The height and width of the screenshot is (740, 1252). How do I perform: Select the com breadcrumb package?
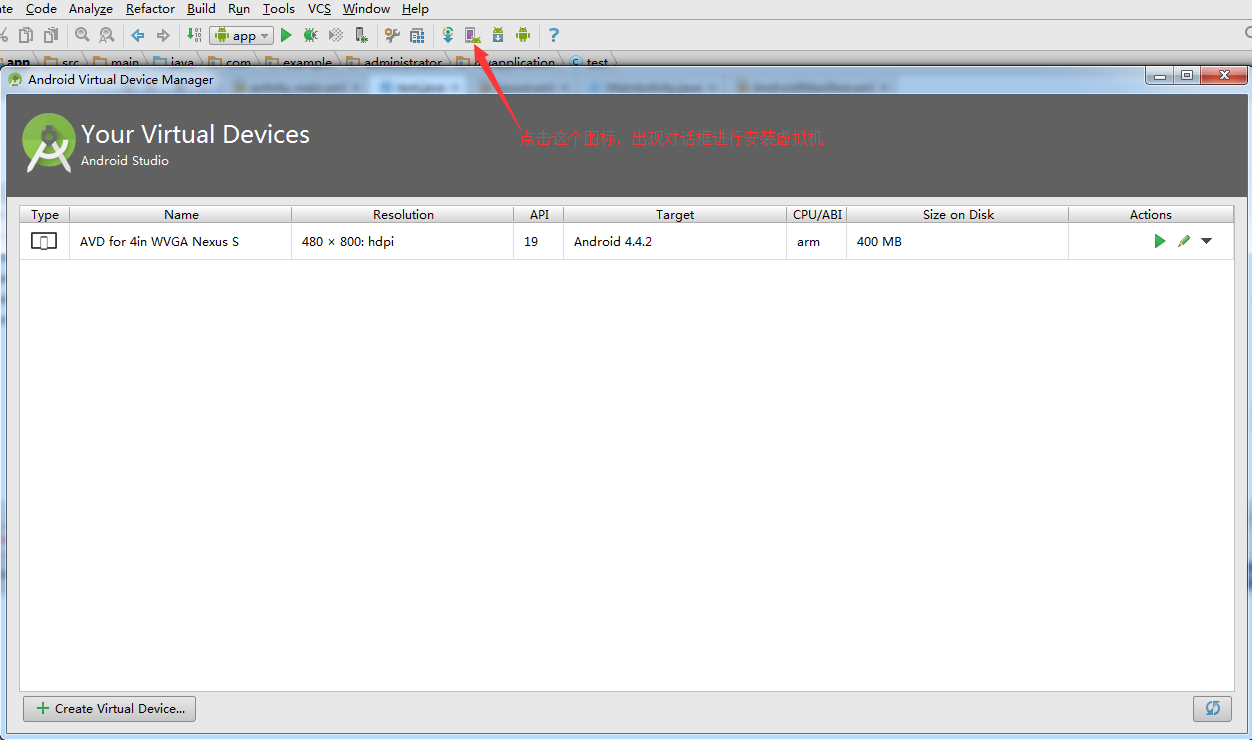pos(230,62)
